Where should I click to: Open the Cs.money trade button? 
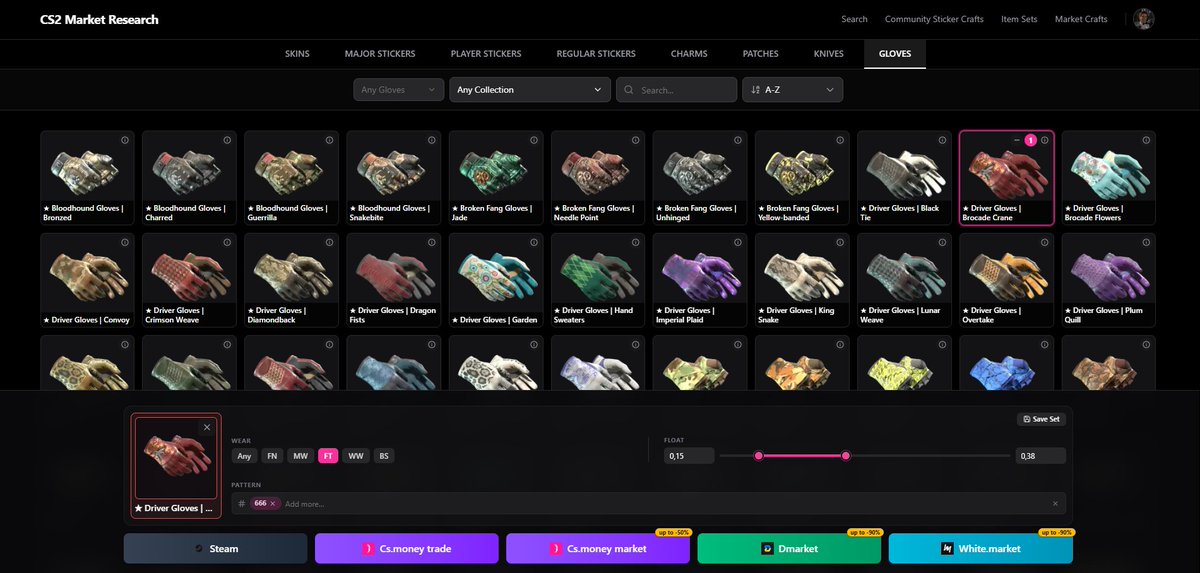[x=407, y=548]
